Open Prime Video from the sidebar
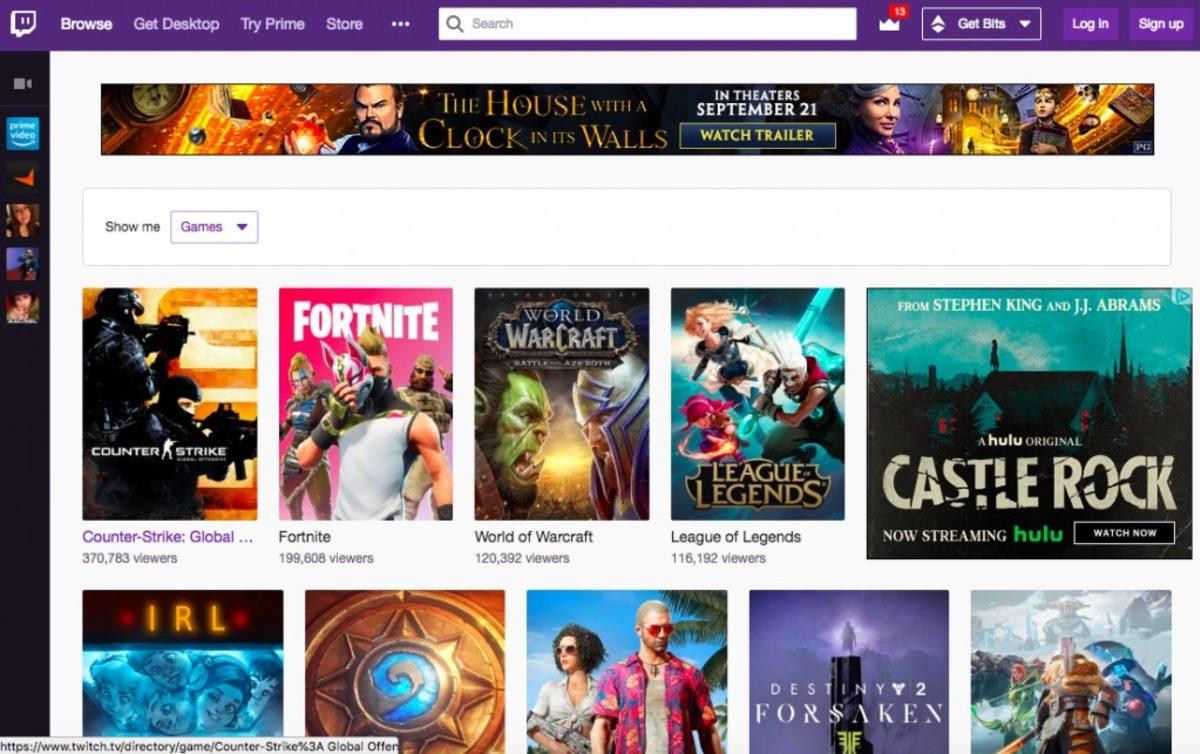 pyautogui.click(x=22, y=131)
